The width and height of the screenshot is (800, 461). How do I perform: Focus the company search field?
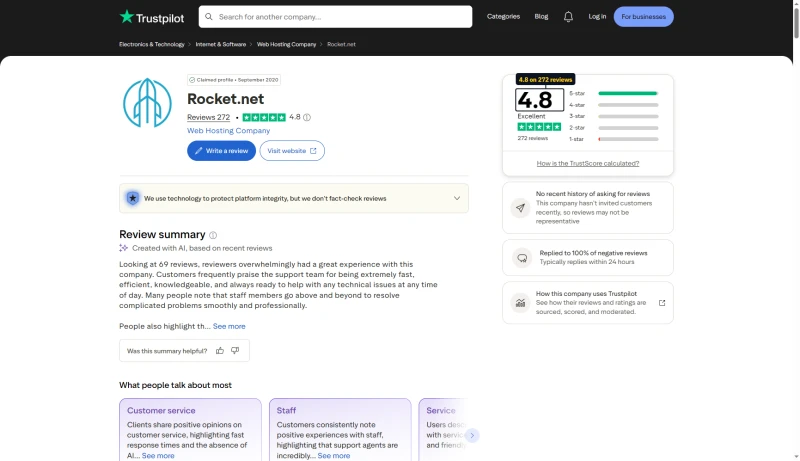(x=335, y=17)
